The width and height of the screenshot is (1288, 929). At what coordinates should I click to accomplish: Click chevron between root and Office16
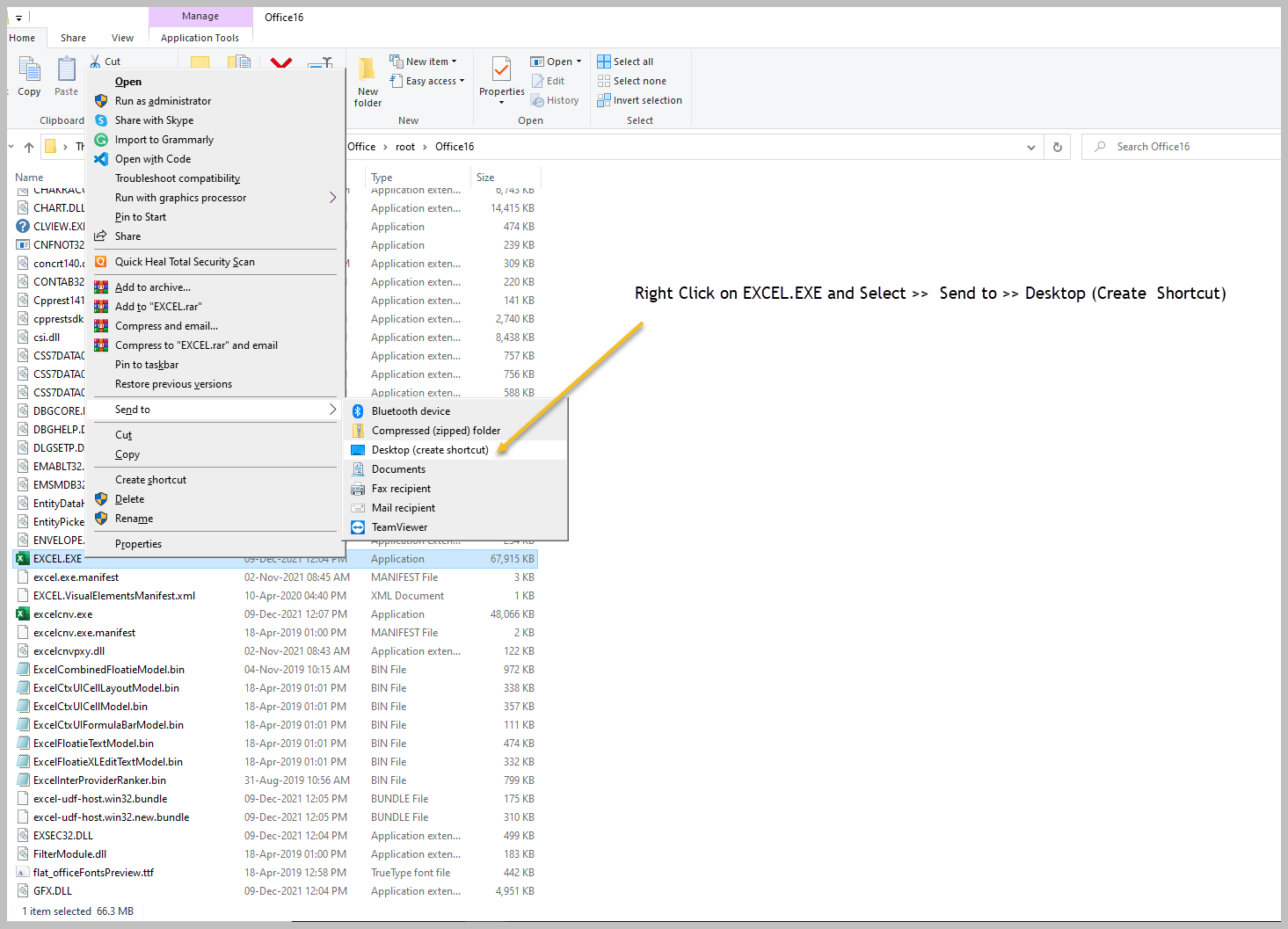[425, 147]
